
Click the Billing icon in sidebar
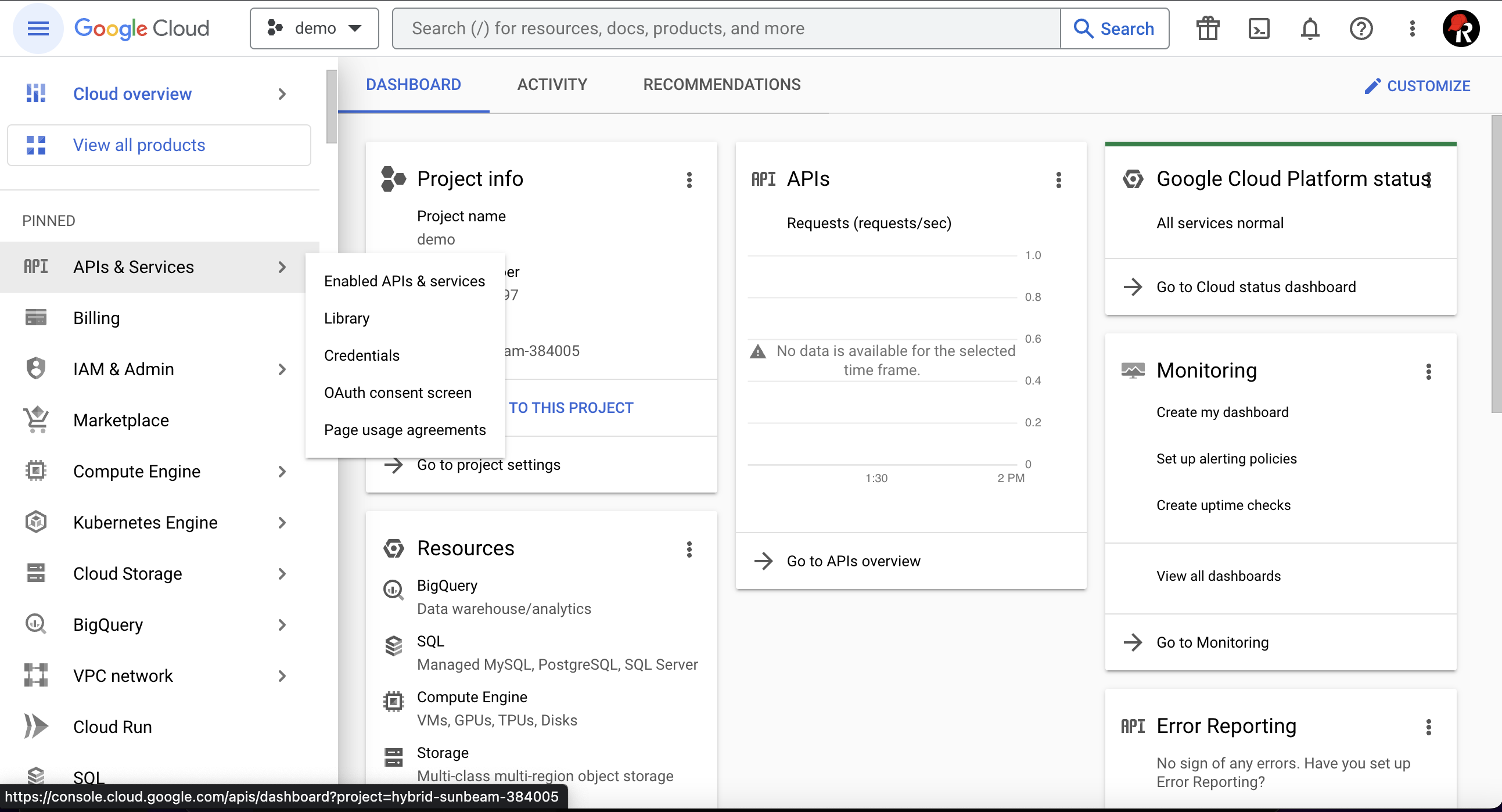click(x=35, y=318)
